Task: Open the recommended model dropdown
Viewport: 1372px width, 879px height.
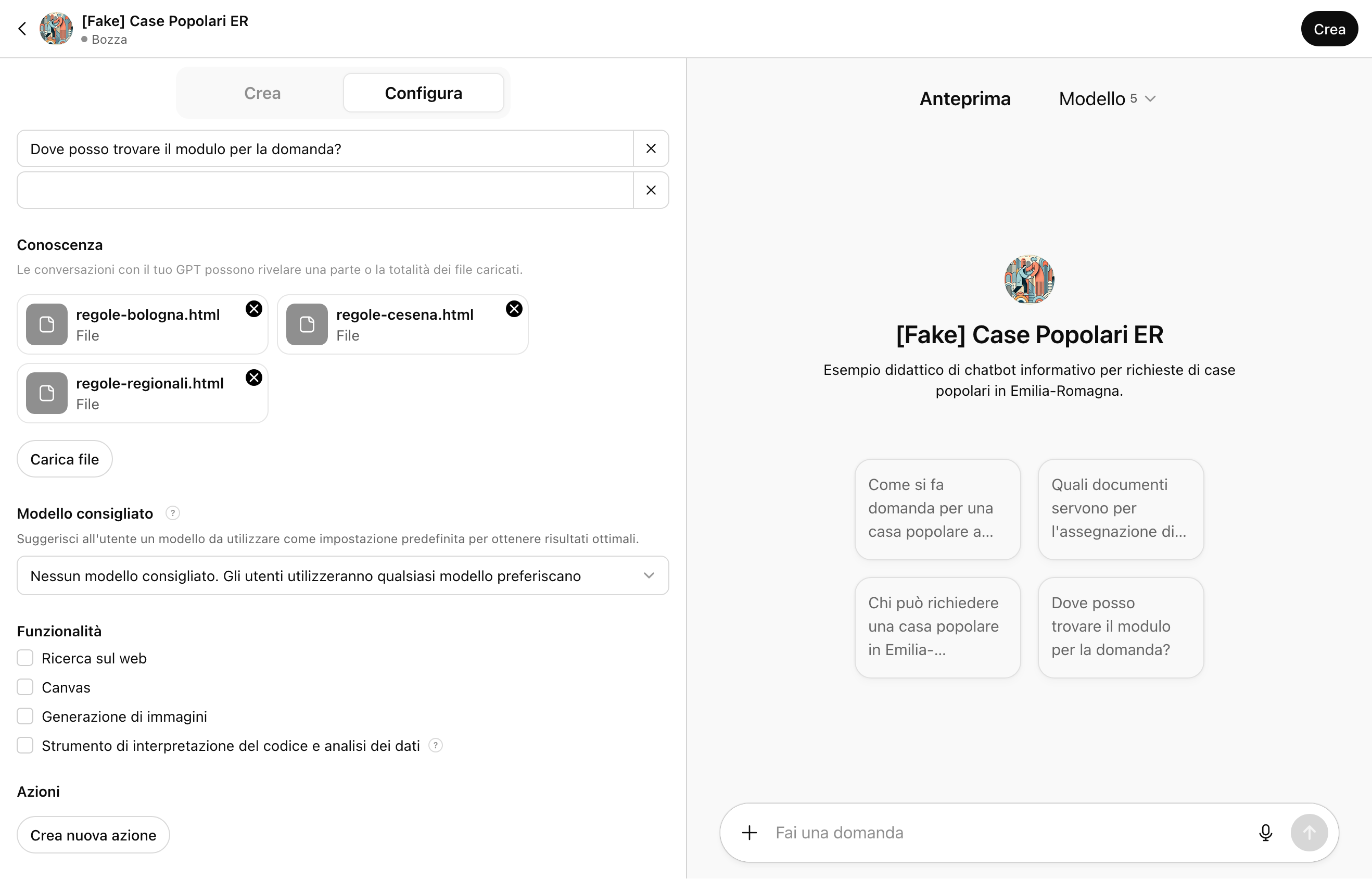Action: click(x=342, y=575)
